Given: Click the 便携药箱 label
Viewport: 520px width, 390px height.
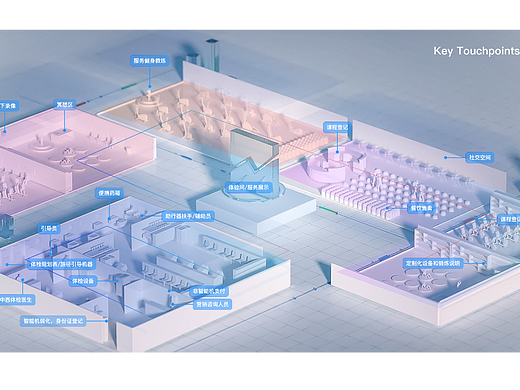Looking at the screenshot, I should 109,193.
